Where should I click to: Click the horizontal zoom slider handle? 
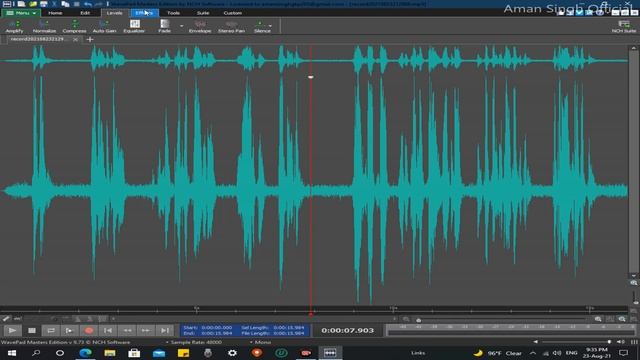coord(418,320)
